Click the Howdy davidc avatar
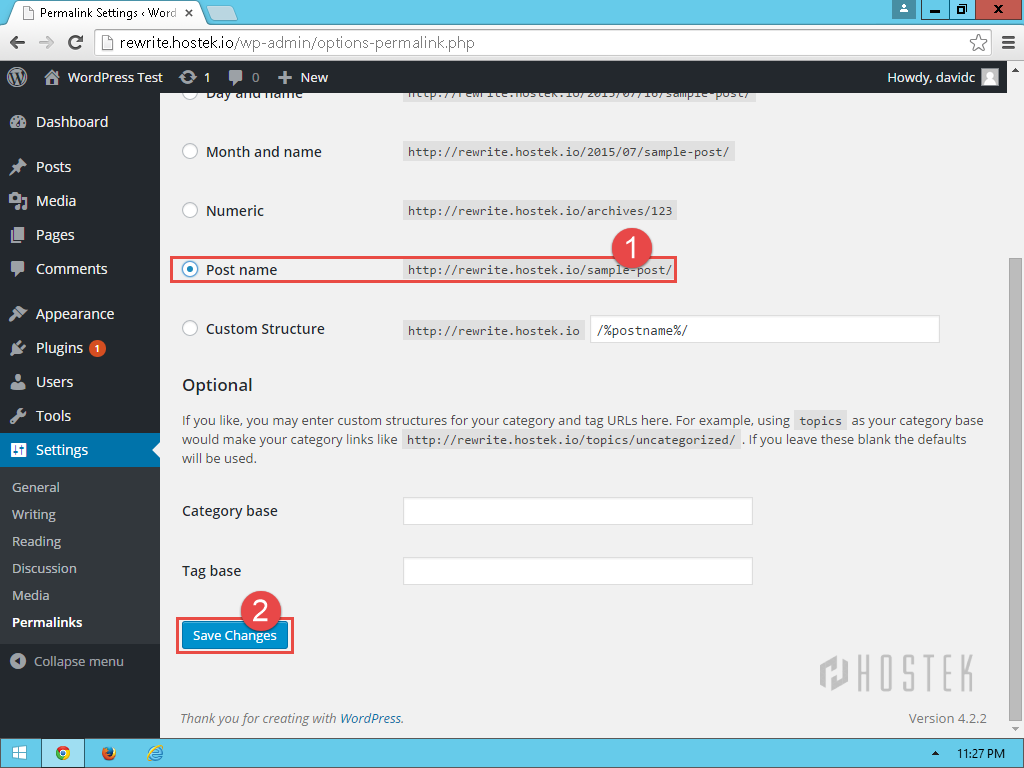The height and width of the screenshot is (768, 1024). 990,77
